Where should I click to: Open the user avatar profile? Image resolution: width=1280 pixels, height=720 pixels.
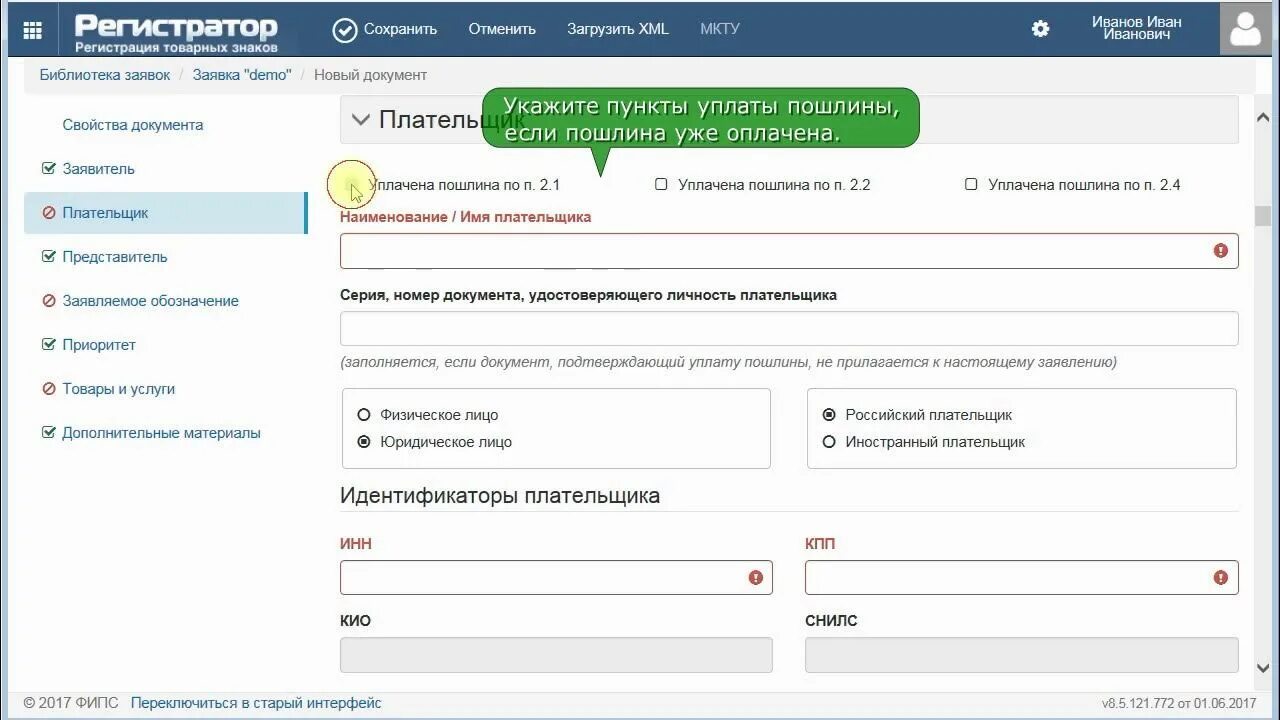[x=1245, y=29]
